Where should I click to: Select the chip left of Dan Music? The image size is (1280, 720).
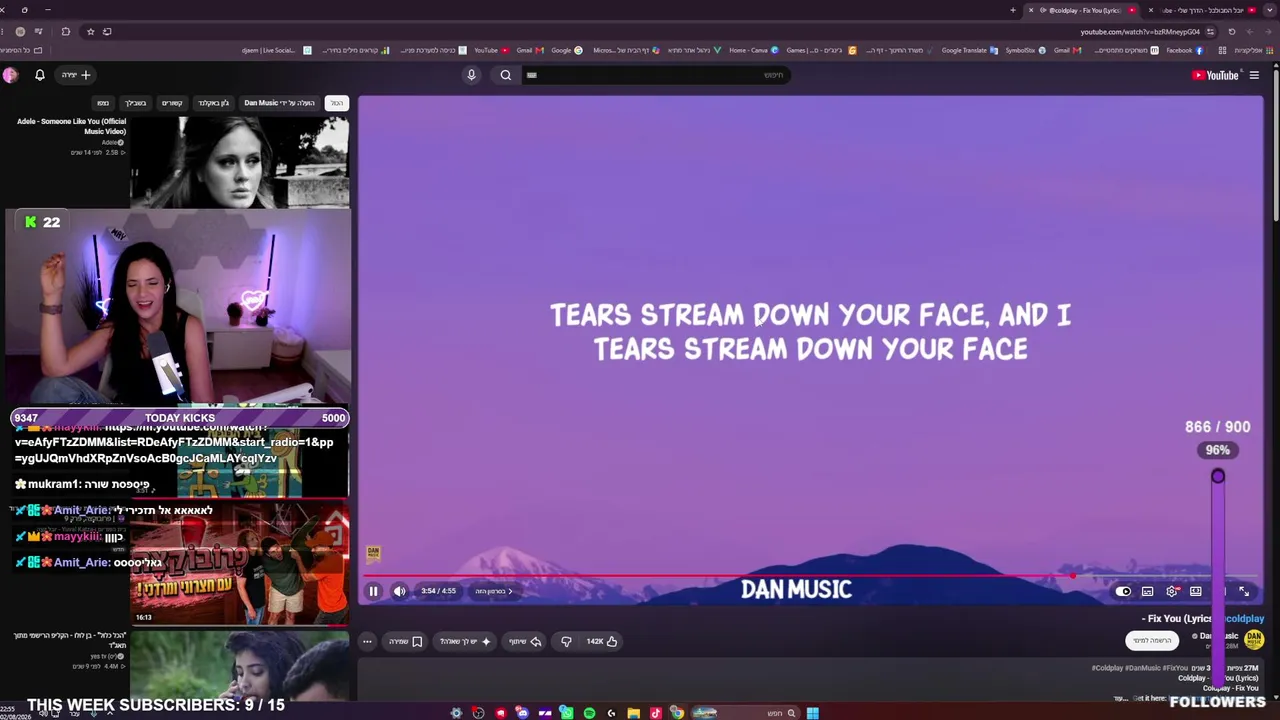(x=213, y=103)
